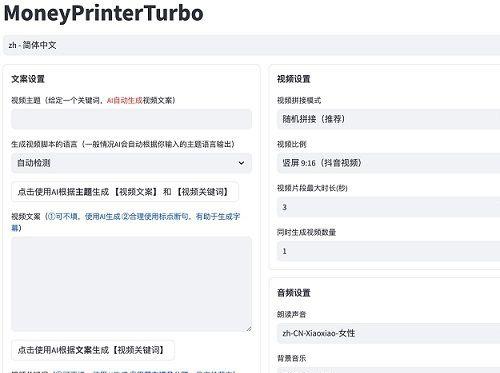Viewport: 500px width, 373px height.
Task: Expand the 自动检测 script language dropdown
Action: pyautogui.click(x=131, y=163)
